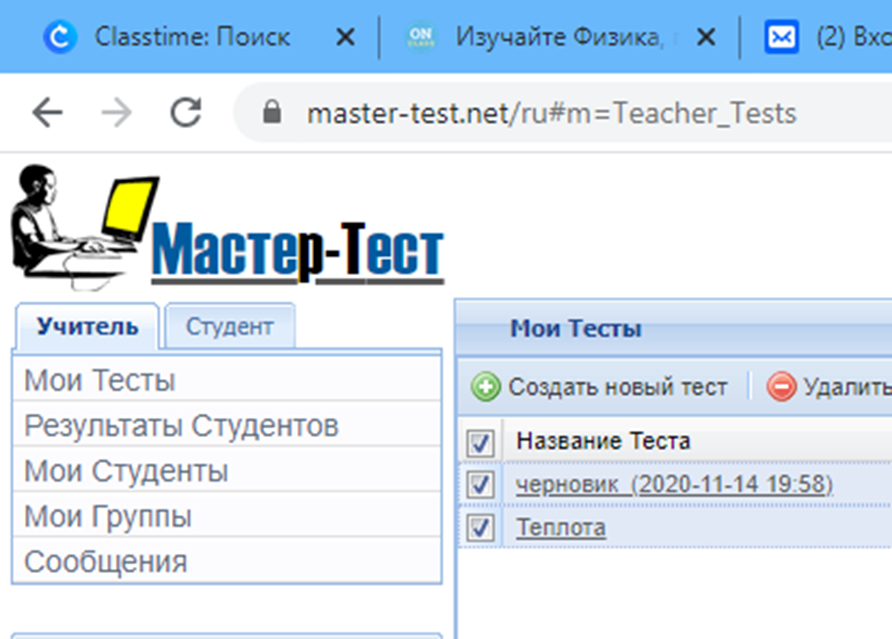Click the Classtime tab favicon

tap(60, 37)
